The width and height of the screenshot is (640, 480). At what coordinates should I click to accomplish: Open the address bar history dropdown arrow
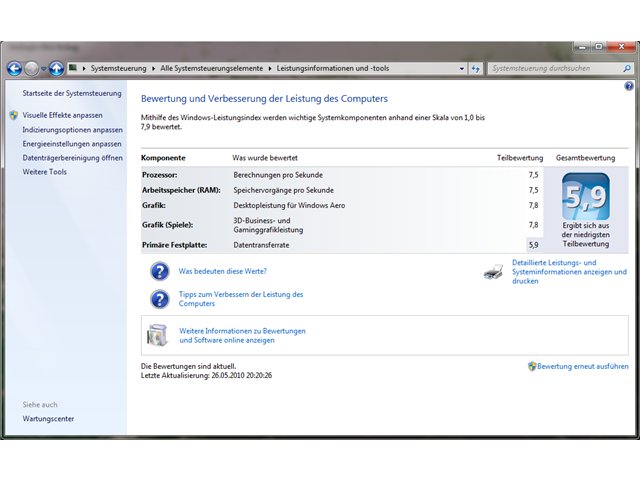click(x=462, y=69)
